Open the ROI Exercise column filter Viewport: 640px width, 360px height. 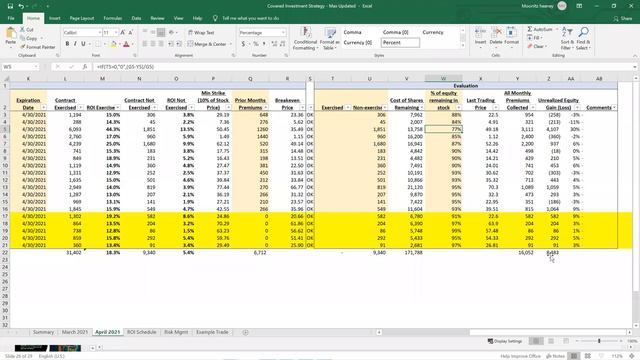coord(118,107)
